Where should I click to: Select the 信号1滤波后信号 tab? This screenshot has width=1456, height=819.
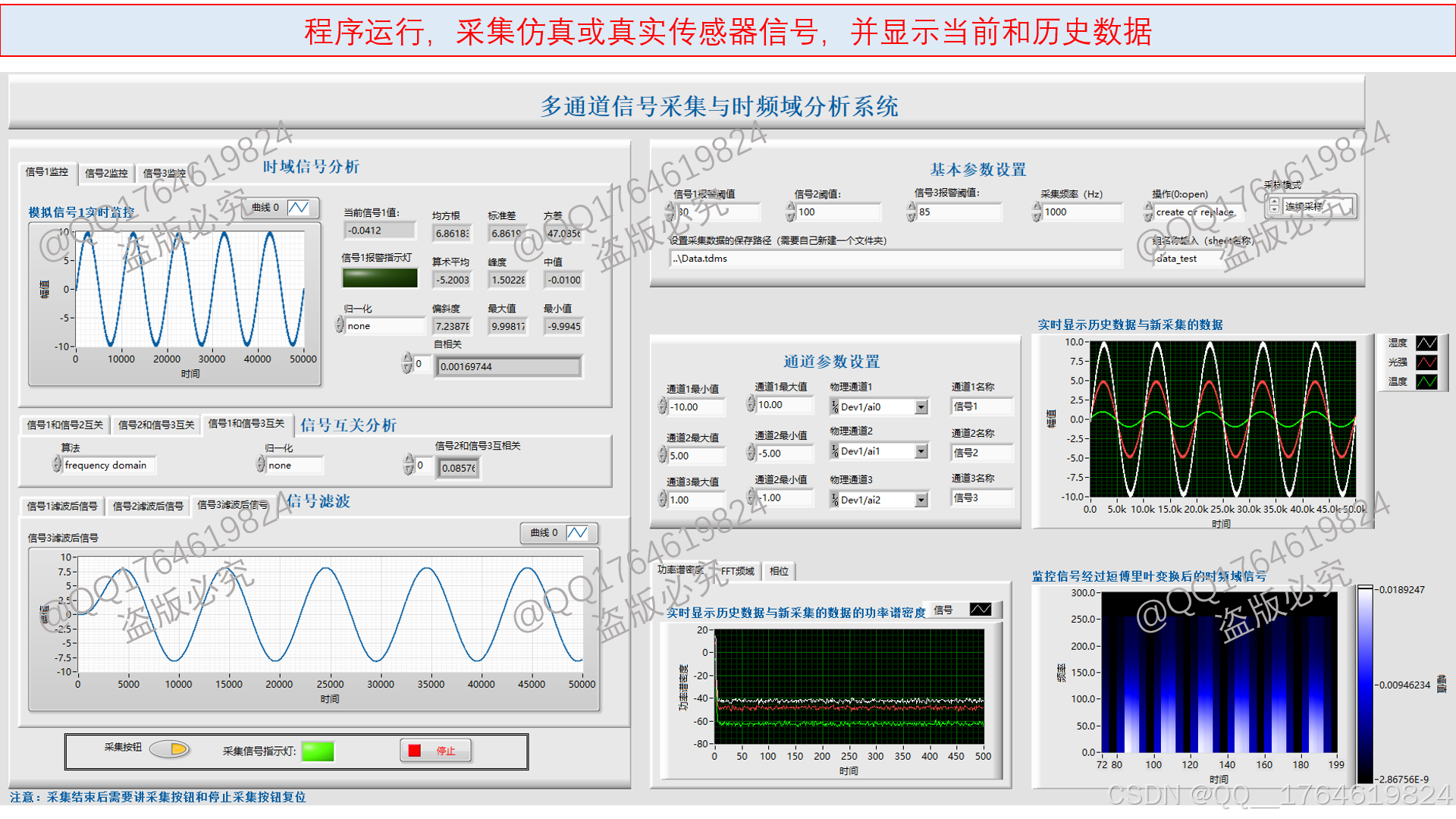[x=62, y=507]
